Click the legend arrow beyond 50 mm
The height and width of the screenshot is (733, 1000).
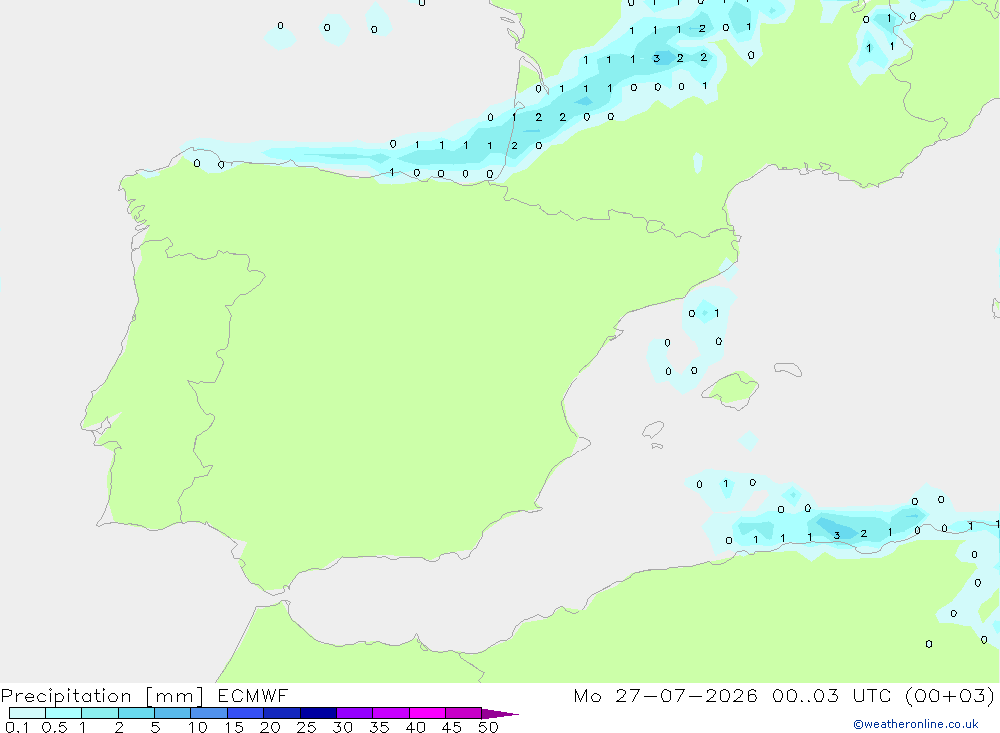(x=500, y=714)
